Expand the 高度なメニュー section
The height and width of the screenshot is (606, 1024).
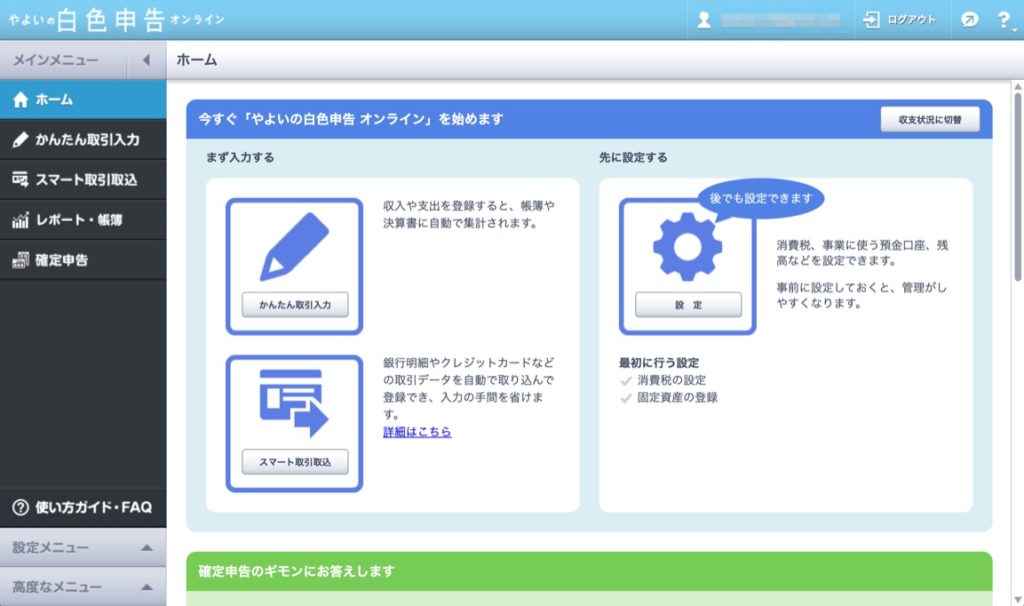(x=83, y=586)
